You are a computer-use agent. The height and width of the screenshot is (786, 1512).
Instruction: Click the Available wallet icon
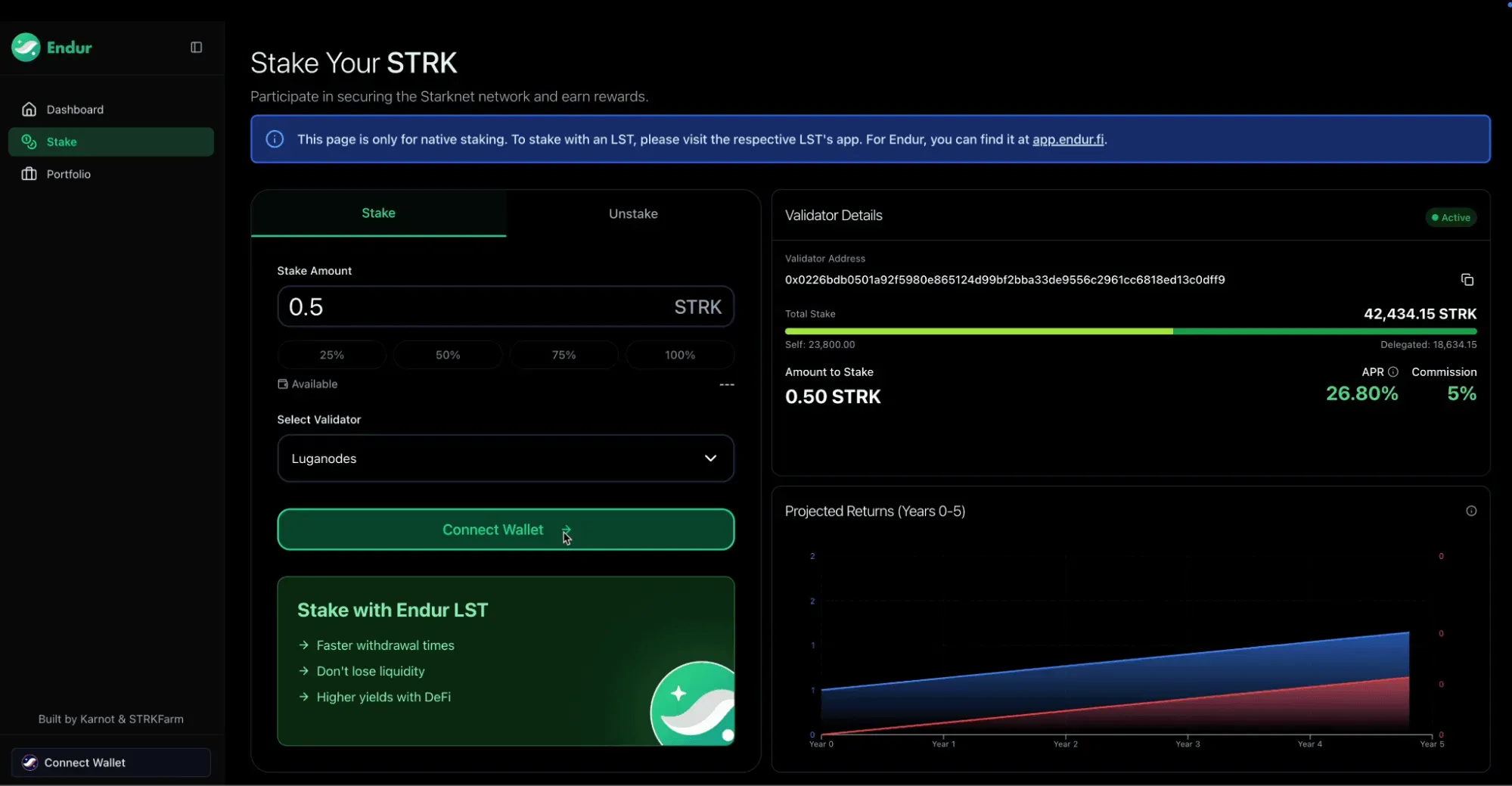[283, 384]
